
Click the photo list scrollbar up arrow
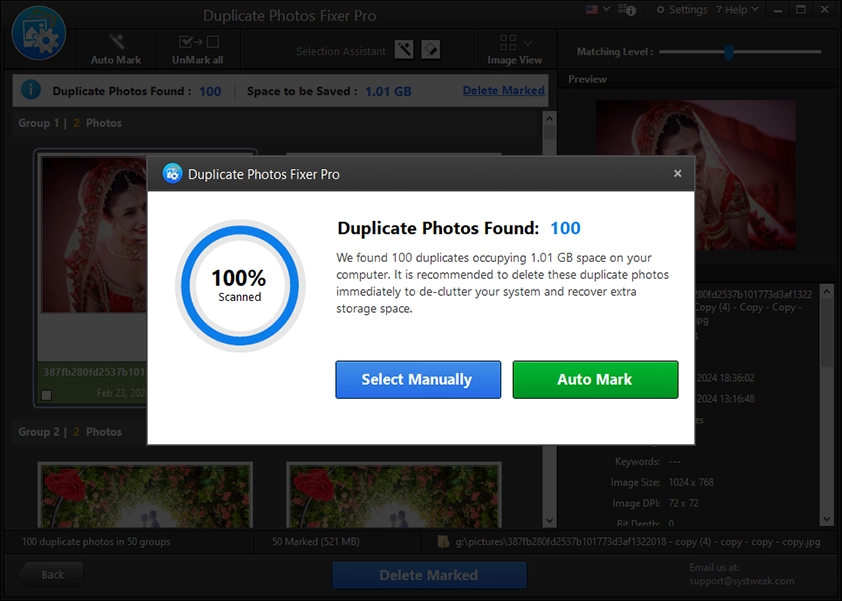549,118
